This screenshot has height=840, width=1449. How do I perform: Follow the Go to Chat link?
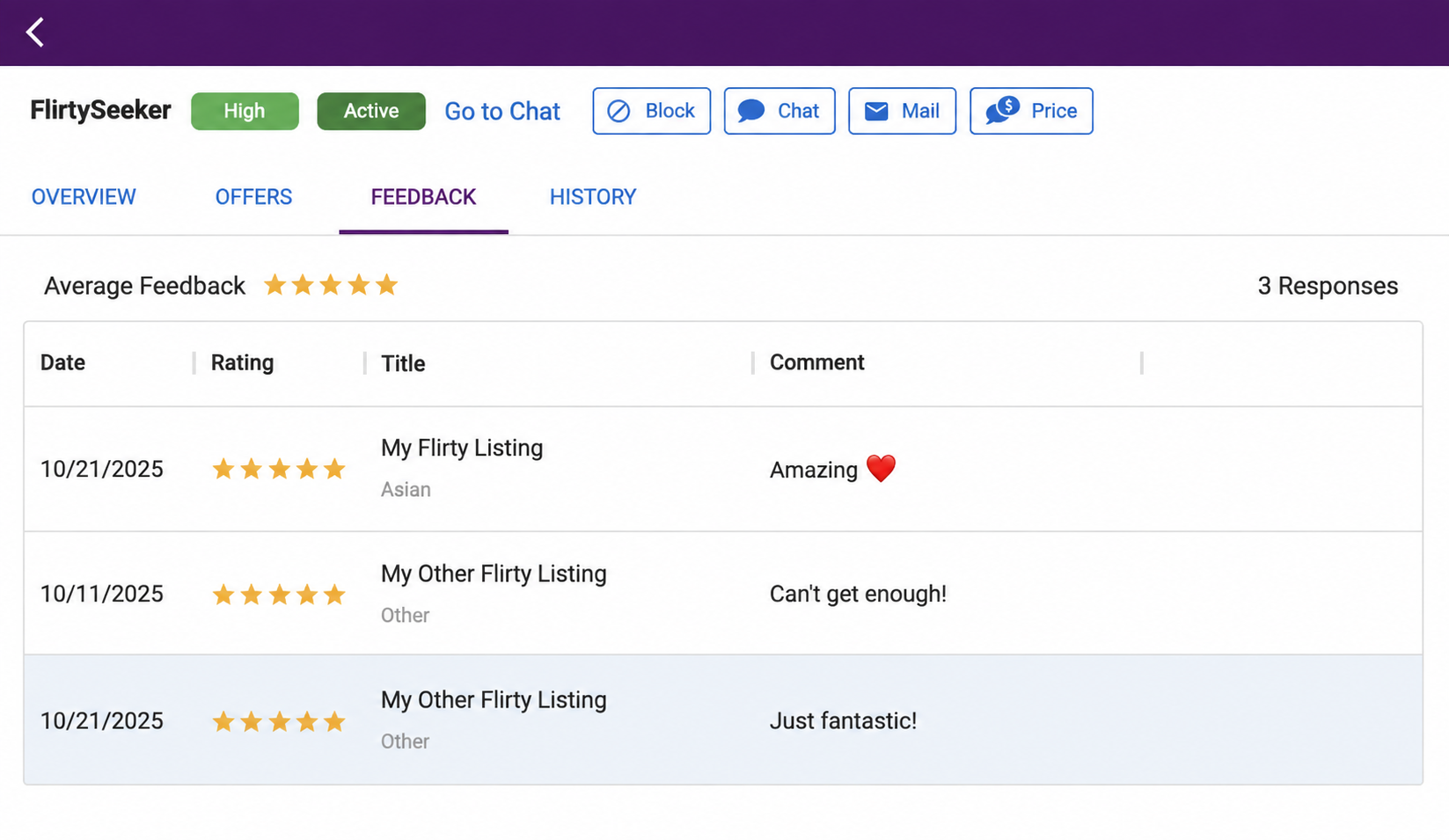click(502, 112)
